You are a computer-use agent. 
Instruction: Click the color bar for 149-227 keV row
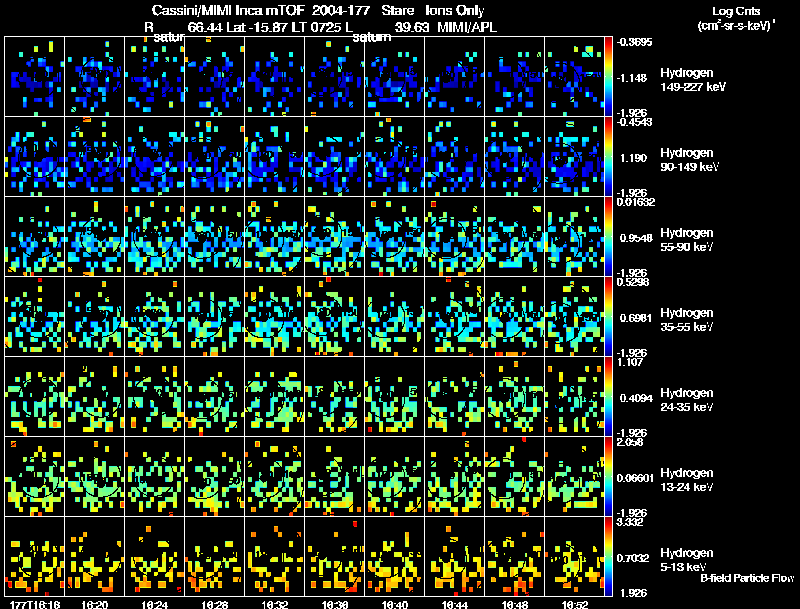608,77
